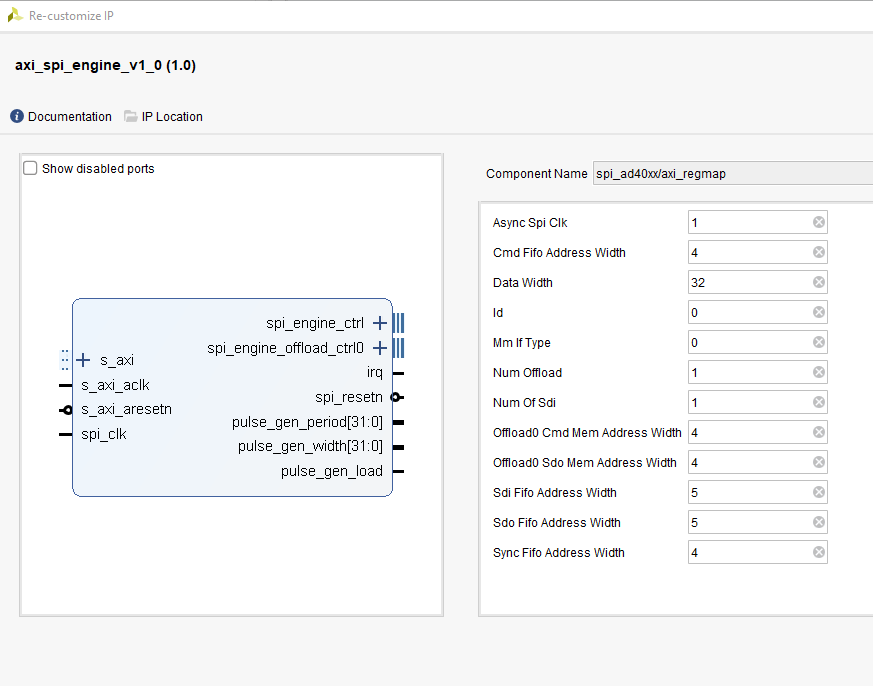Click the Sdo Fifo Address Width input
The height and width of the screenshot is (686, 873).
[x=748, y=523]
